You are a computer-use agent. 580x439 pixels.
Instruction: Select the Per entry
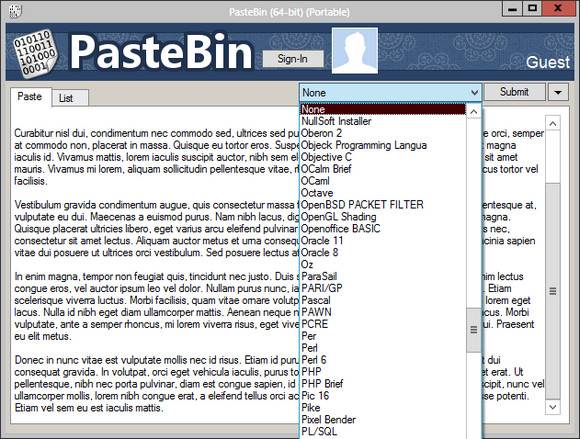coord(383,336)
